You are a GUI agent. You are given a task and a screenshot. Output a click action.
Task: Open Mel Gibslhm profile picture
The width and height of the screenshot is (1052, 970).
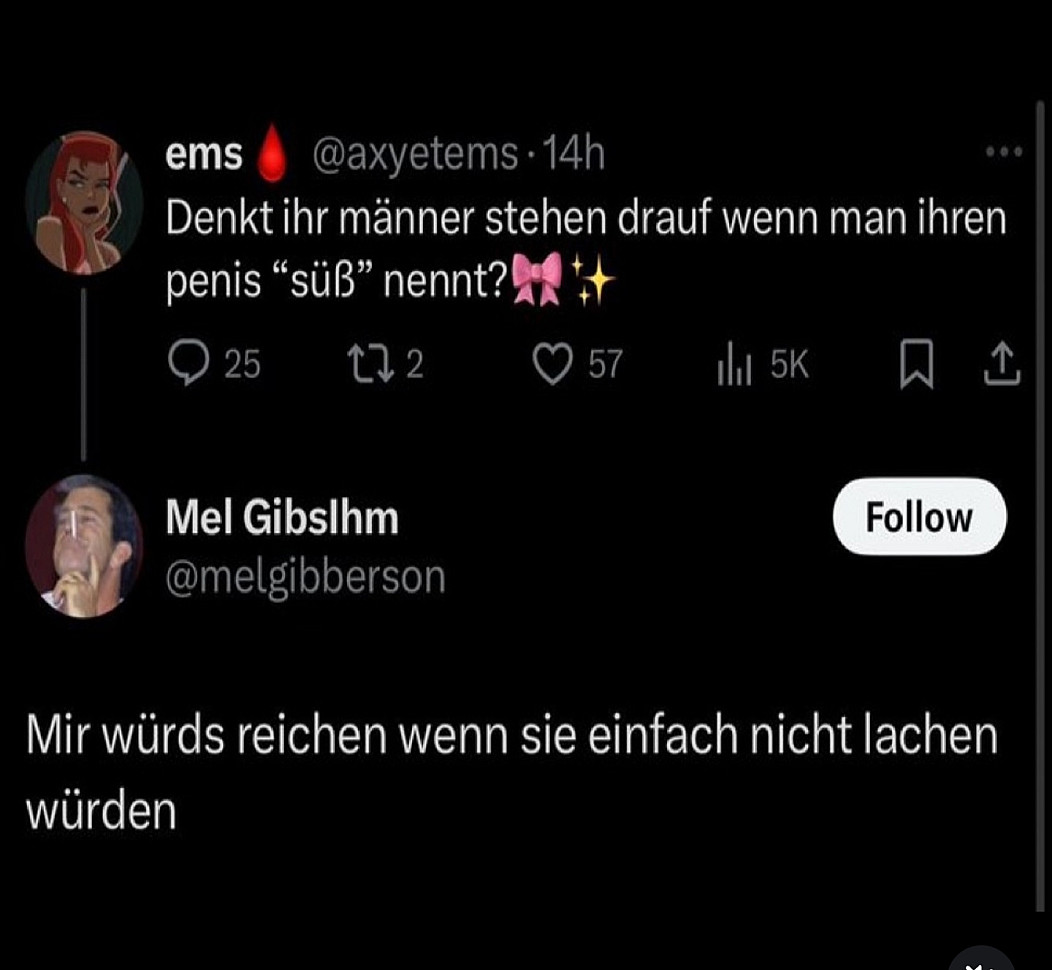[84, 546]
